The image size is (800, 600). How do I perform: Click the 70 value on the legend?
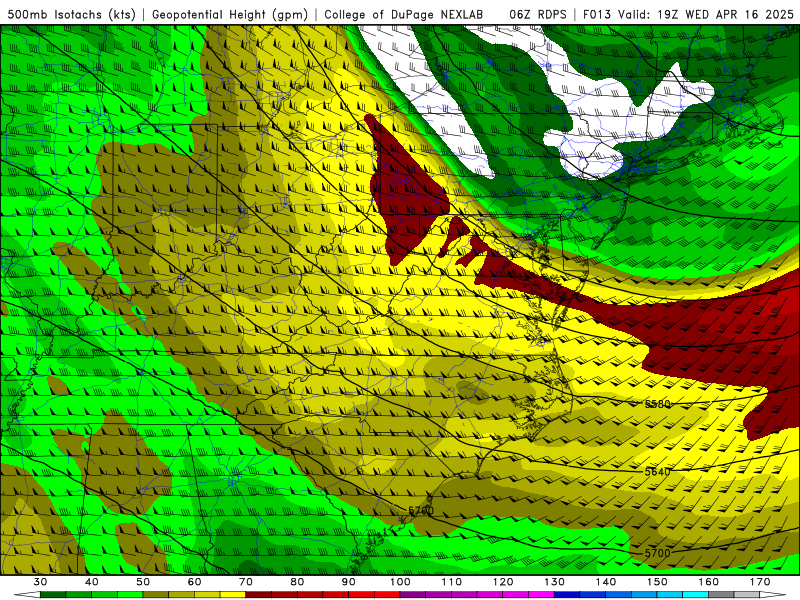click(x=246, y=582)
